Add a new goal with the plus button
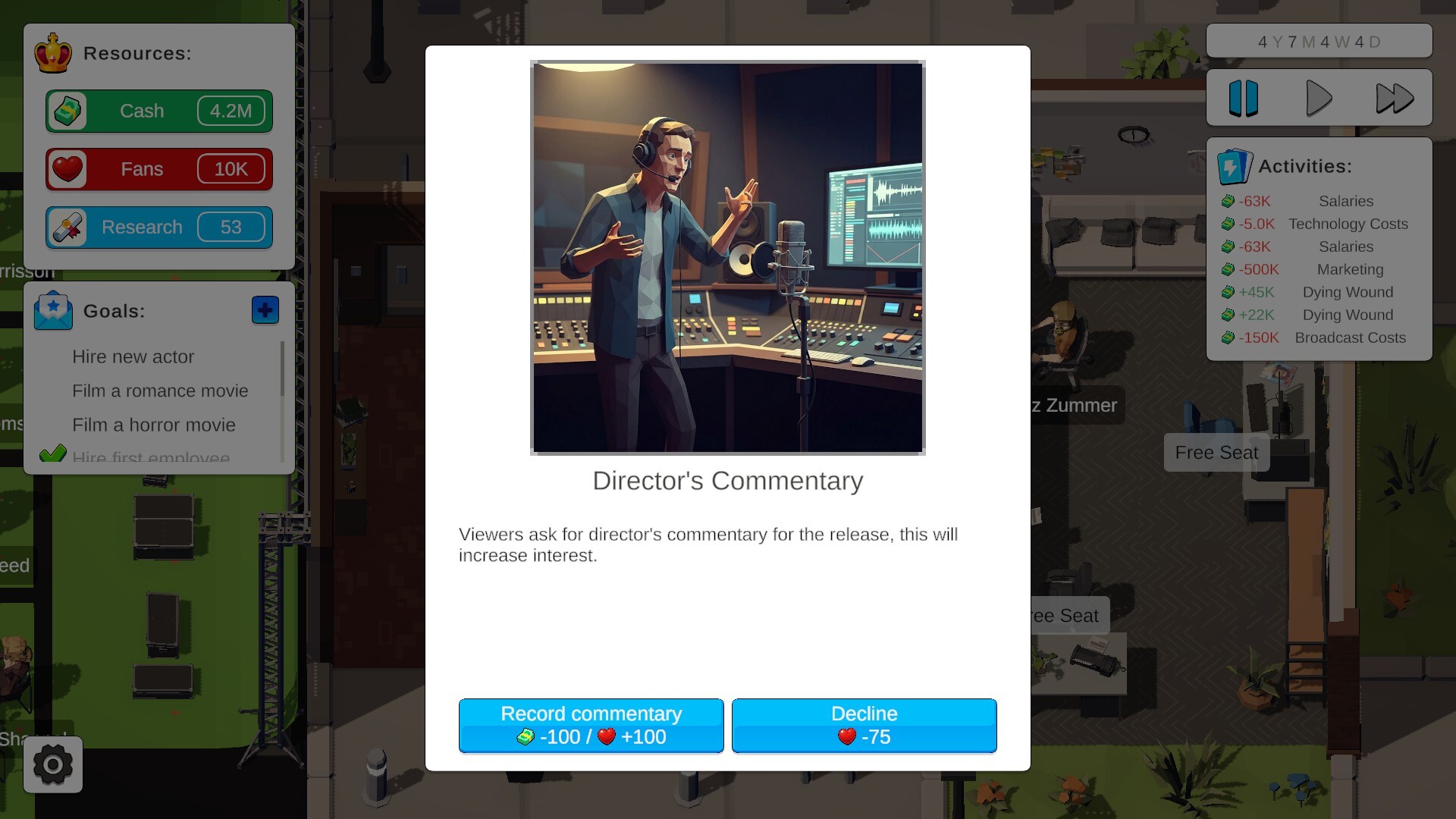This screenshot has width=1456, height=819. pyautogui.click(x=265, y=309)
